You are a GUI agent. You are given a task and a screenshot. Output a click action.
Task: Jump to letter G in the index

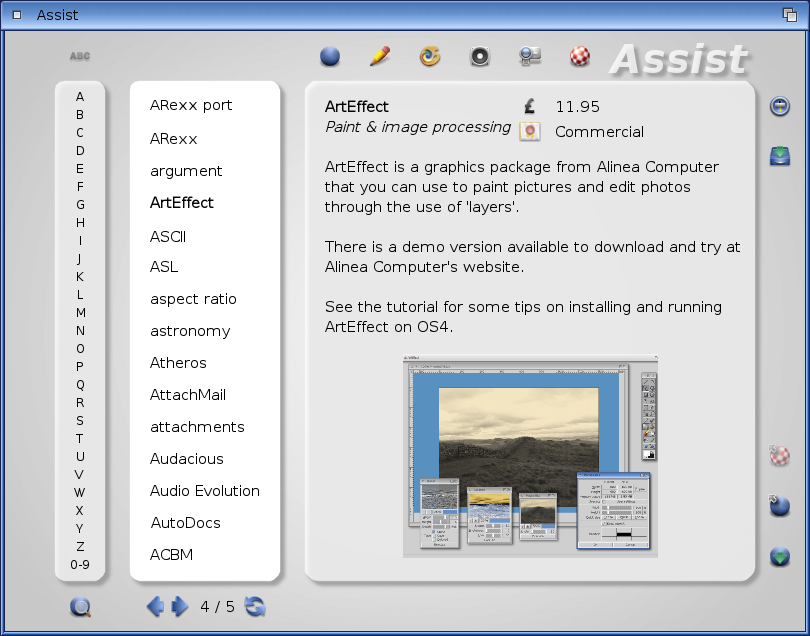pos(80,205)
